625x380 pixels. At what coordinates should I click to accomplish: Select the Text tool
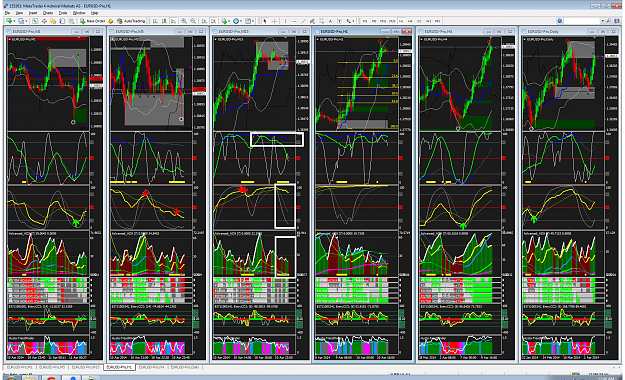tap(330, 21)
